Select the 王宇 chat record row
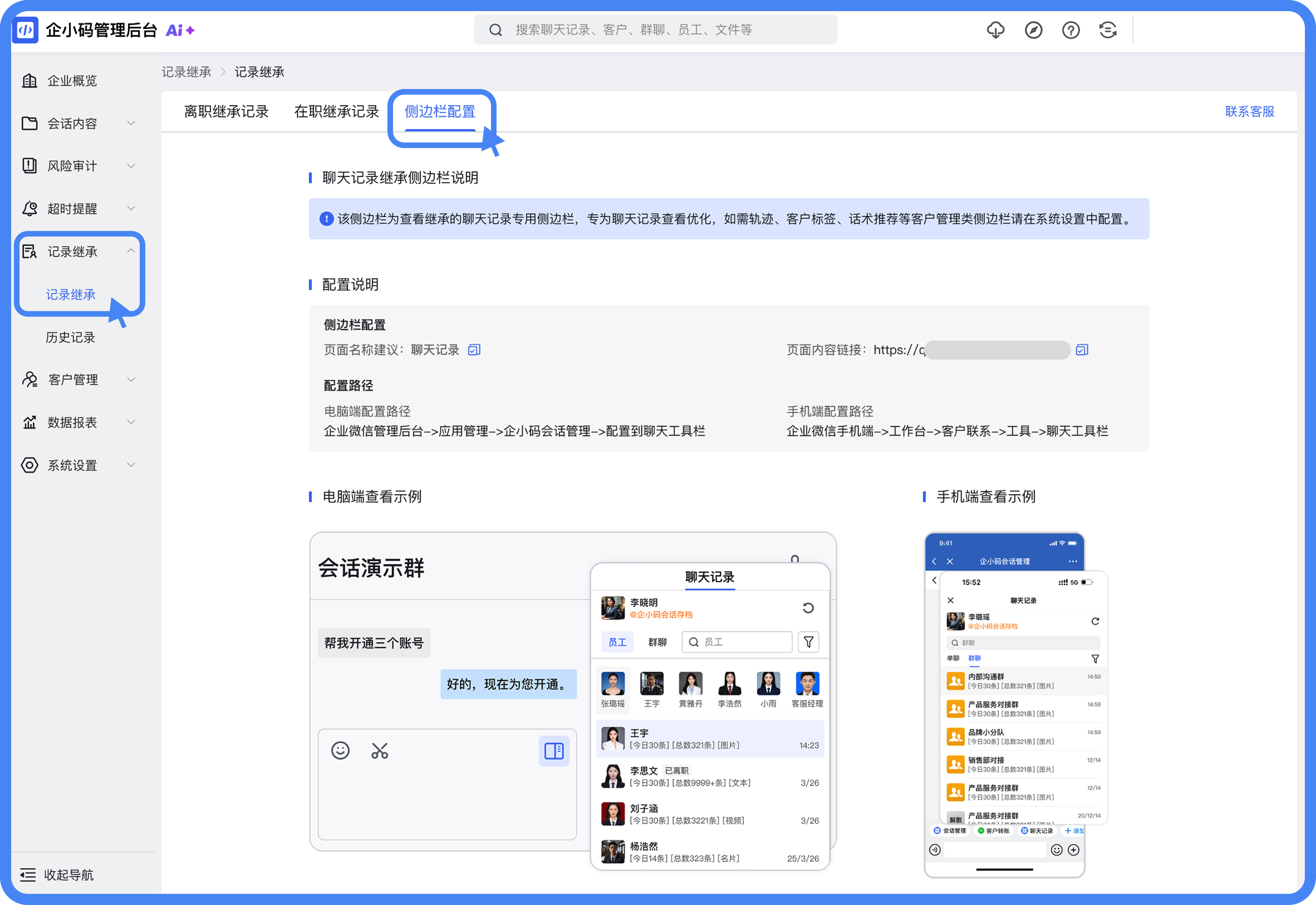Viewport: 1316px width, 905px height. point(710,738)
